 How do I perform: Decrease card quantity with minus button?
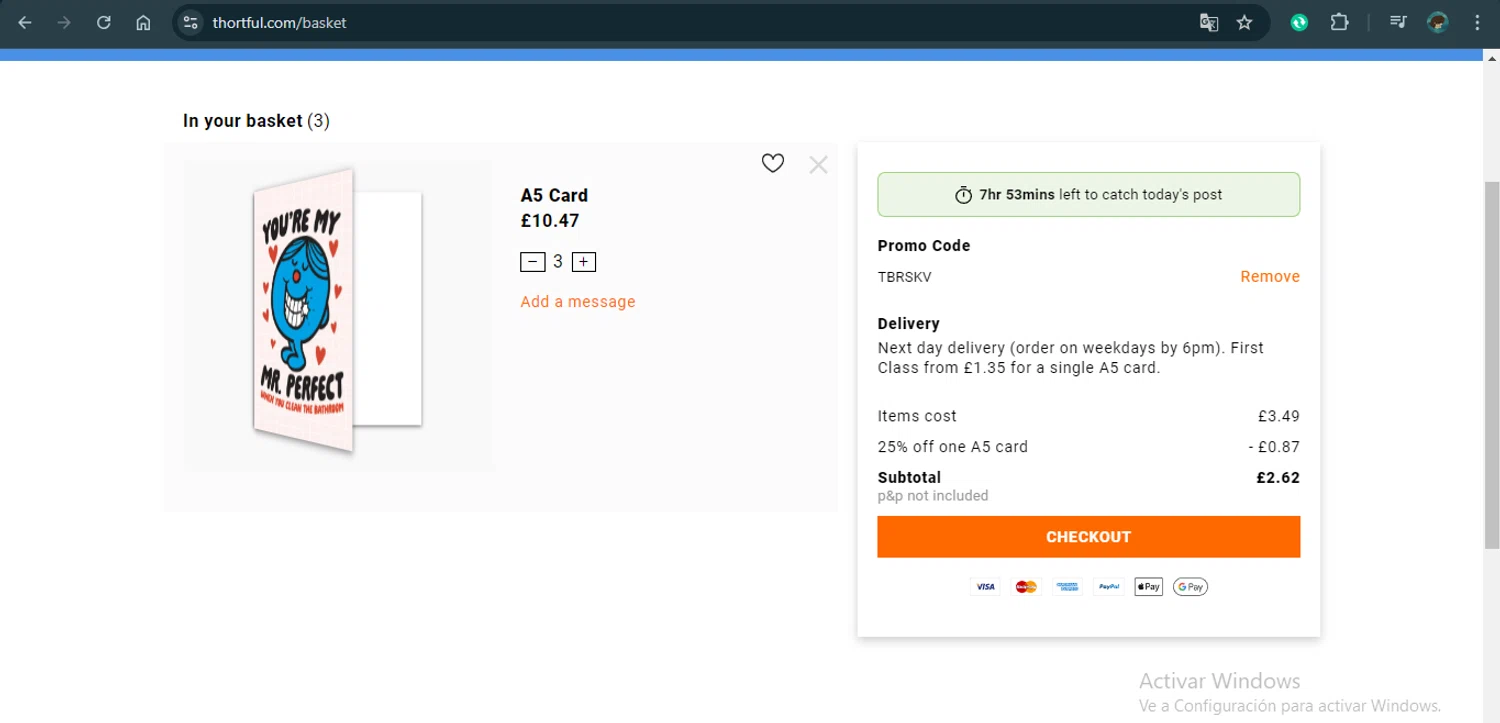click(x=532, y=262)
